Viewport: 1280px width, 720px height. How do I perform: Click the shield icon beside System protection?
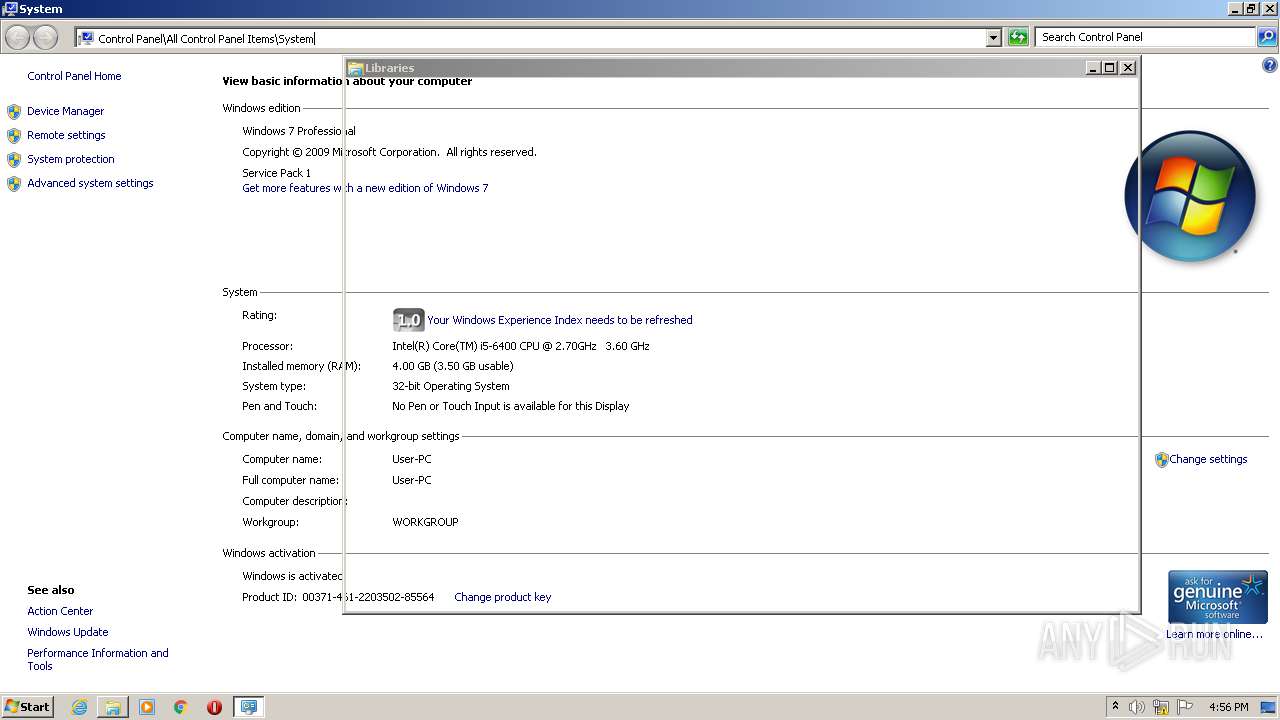click(x=14, y=159)
